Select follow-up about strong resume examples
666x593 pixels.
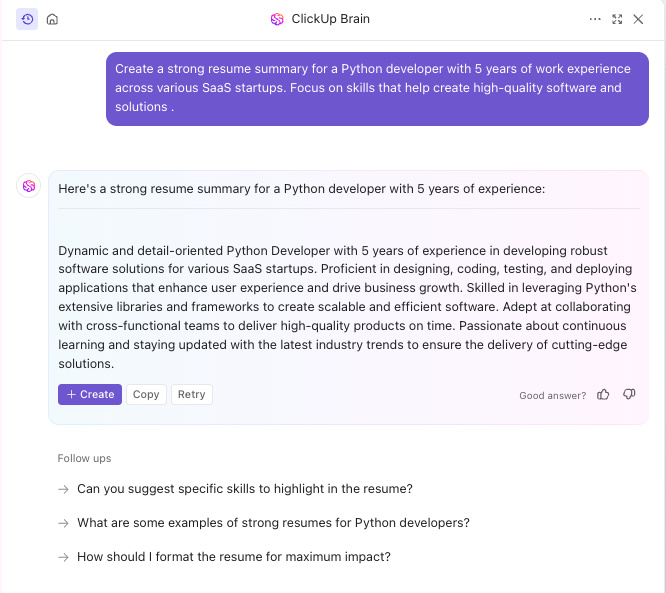[x=273, y=522]
